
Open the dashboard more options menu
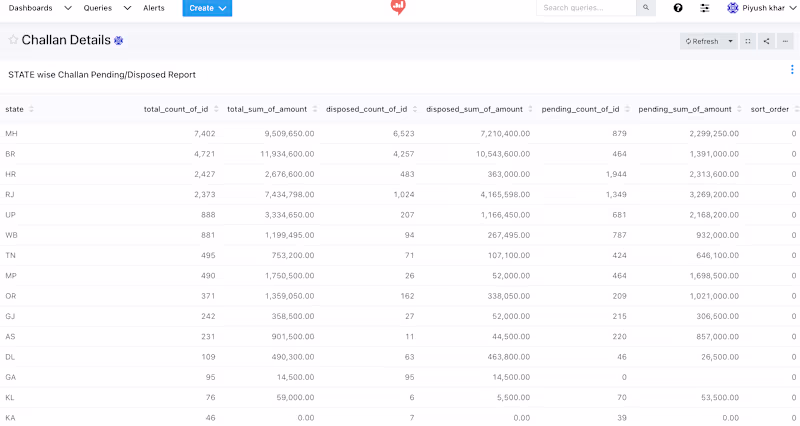pyautogui.click(x=785, y=41)
